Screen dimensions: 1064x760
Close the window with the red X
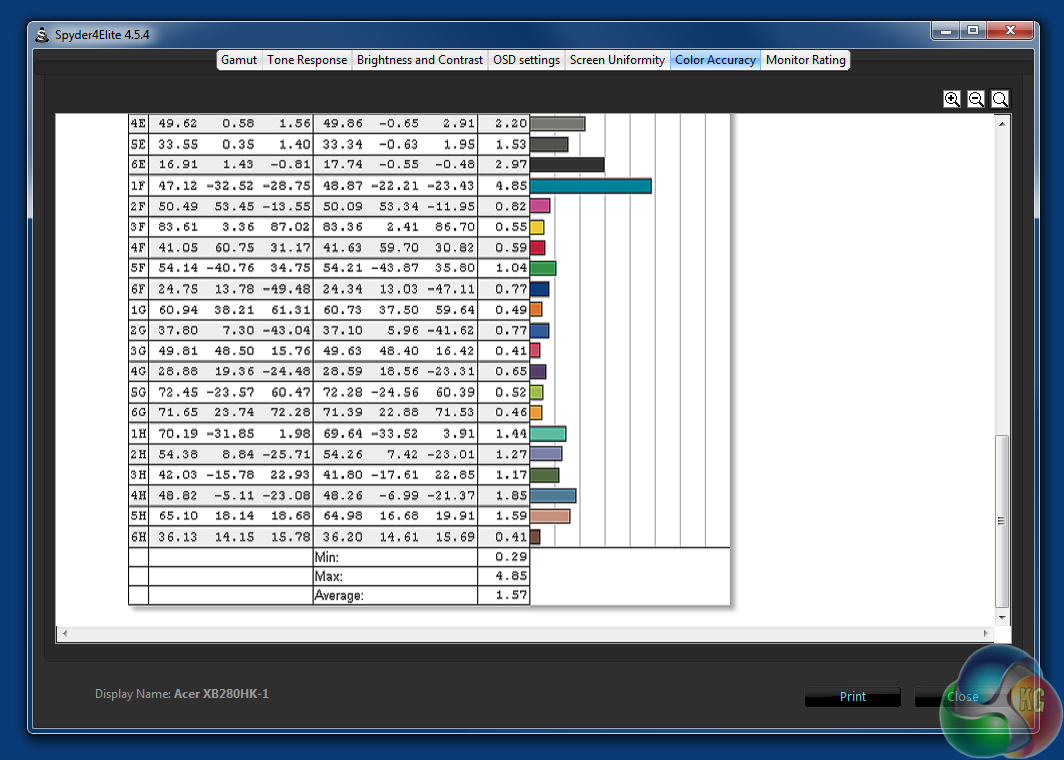tap(1010, 31)
